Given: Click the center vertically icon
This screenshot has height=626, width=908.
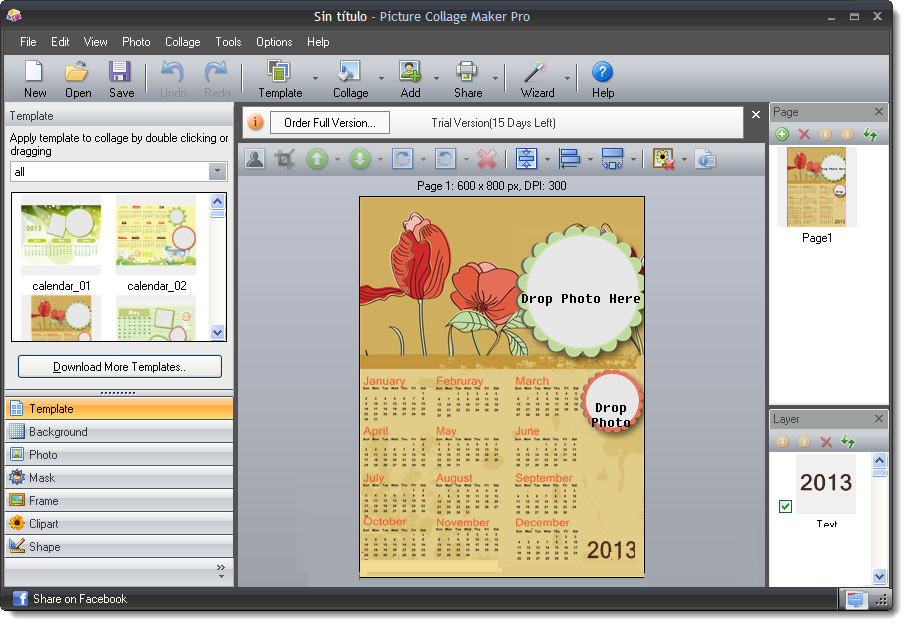Looking at the screenshot, I should point(526,159).
